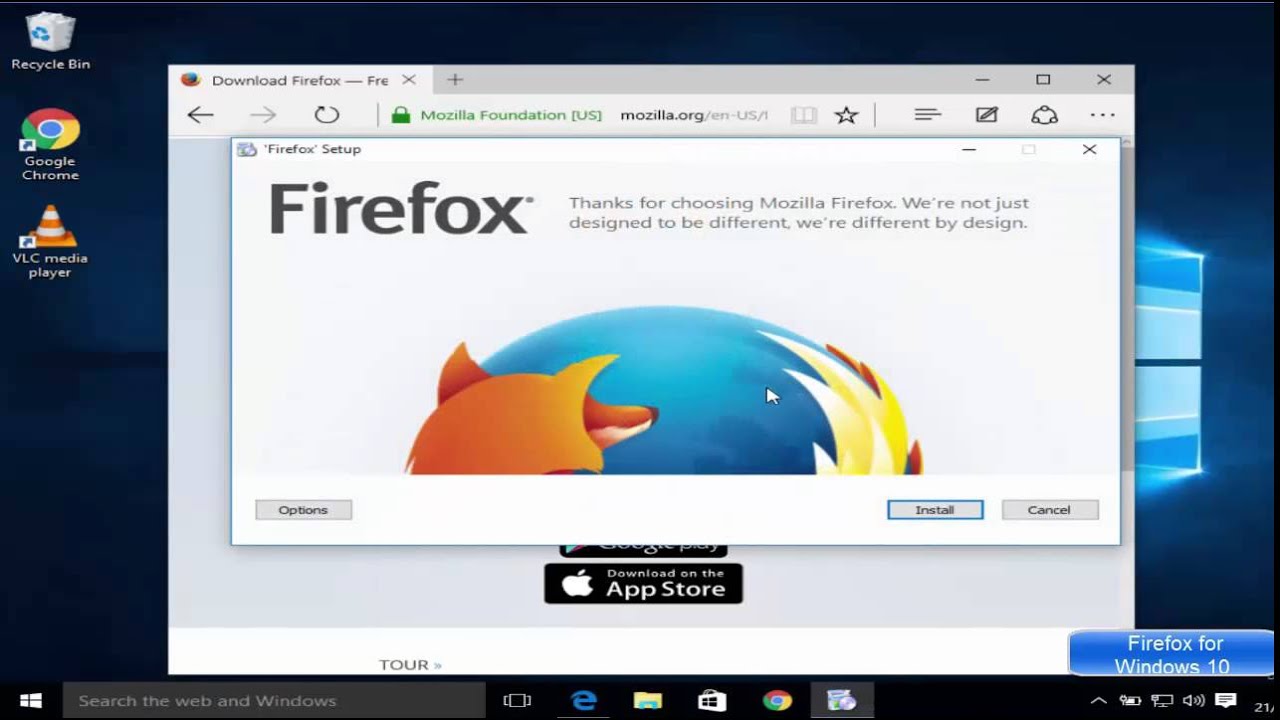Go back in Edge browser
The image size is (1280, 720).
[x=201, y=115]
